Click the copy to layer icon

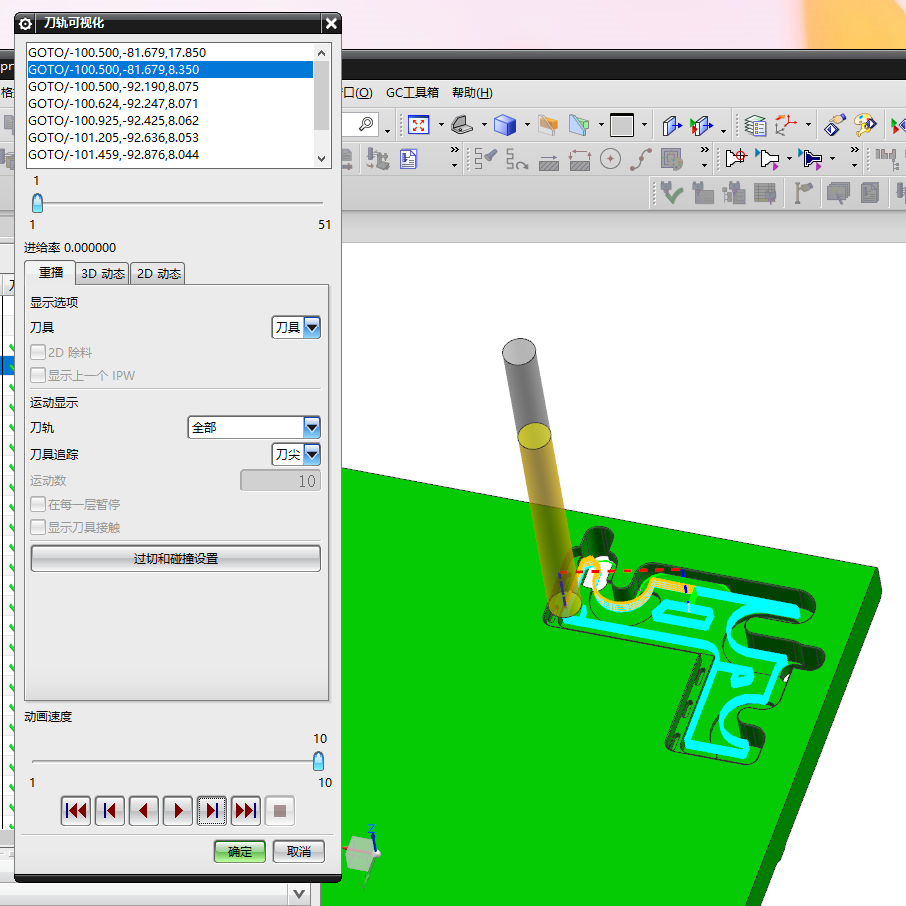pyautogui.click(x=701, y=125)
